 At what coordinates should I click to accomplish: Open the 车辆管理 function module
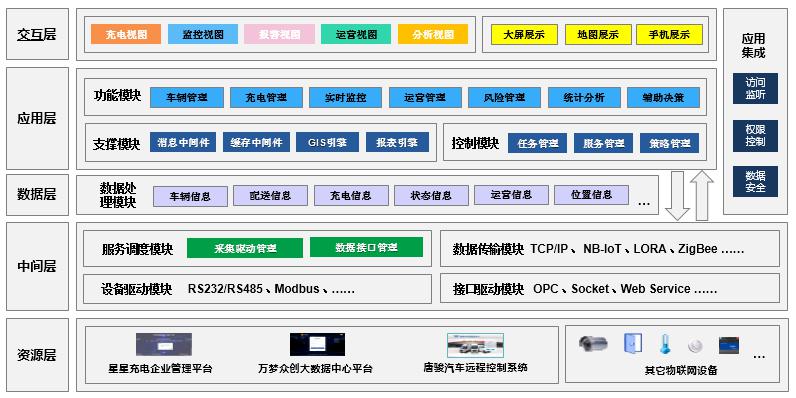tap(186, 97)
